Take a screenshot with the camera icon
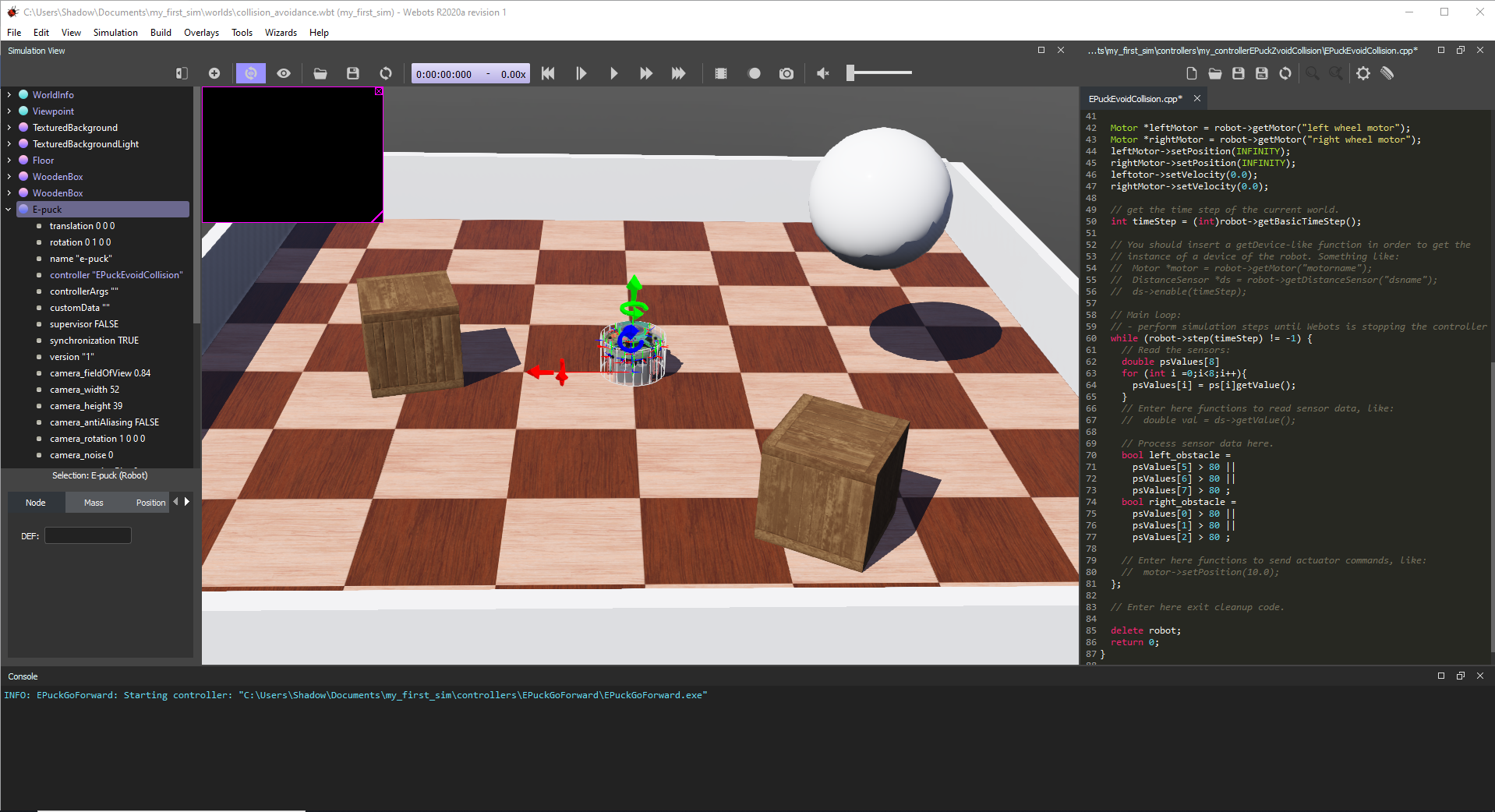The image size is (1495, 812). pyautogui.click(x=786, y=73)
